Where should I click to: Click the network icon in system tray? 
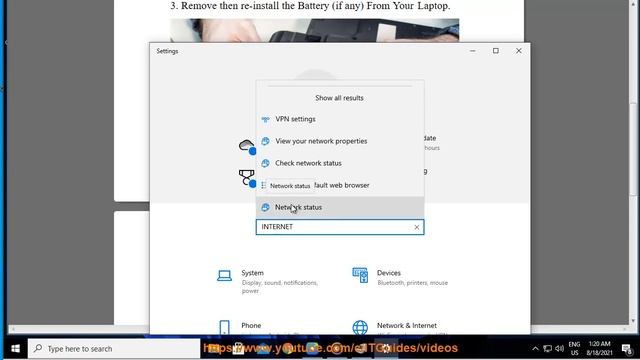547,349
